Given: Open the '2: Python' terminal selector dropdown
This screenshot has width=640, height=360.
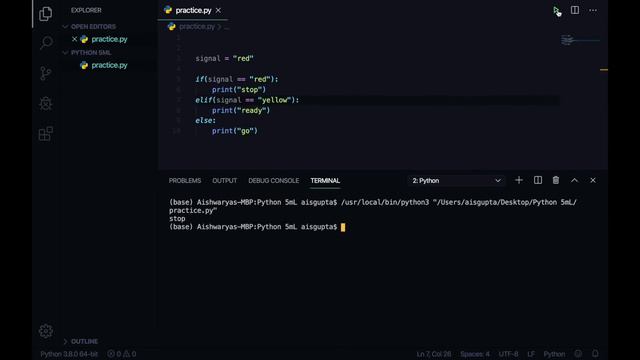Looking at the screenshot, I should pyautogui.click(x=456, y=181).
